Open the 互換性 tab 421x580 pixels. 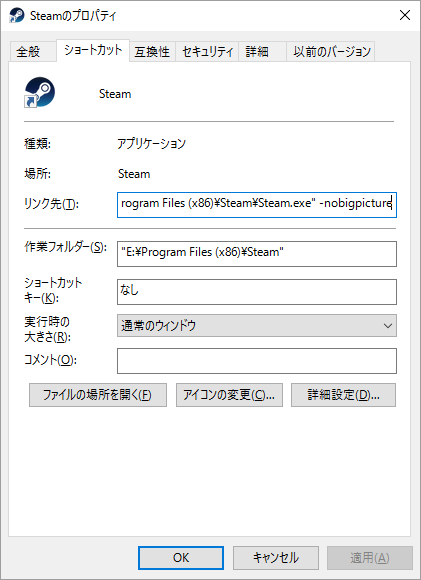click(152, 51)
